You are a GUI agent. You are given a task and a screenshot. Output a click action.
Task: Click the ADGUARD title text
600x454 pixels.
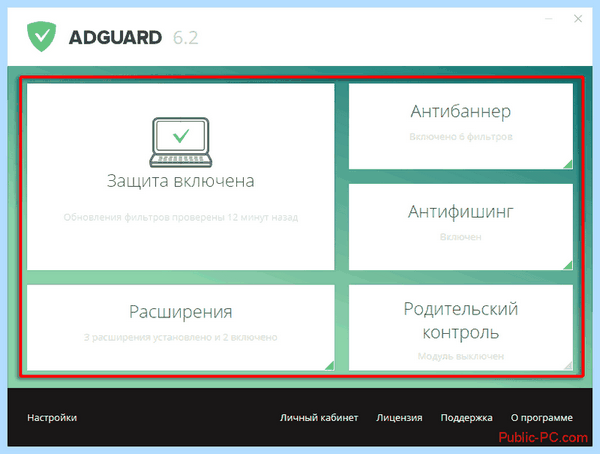click(115, 38)
